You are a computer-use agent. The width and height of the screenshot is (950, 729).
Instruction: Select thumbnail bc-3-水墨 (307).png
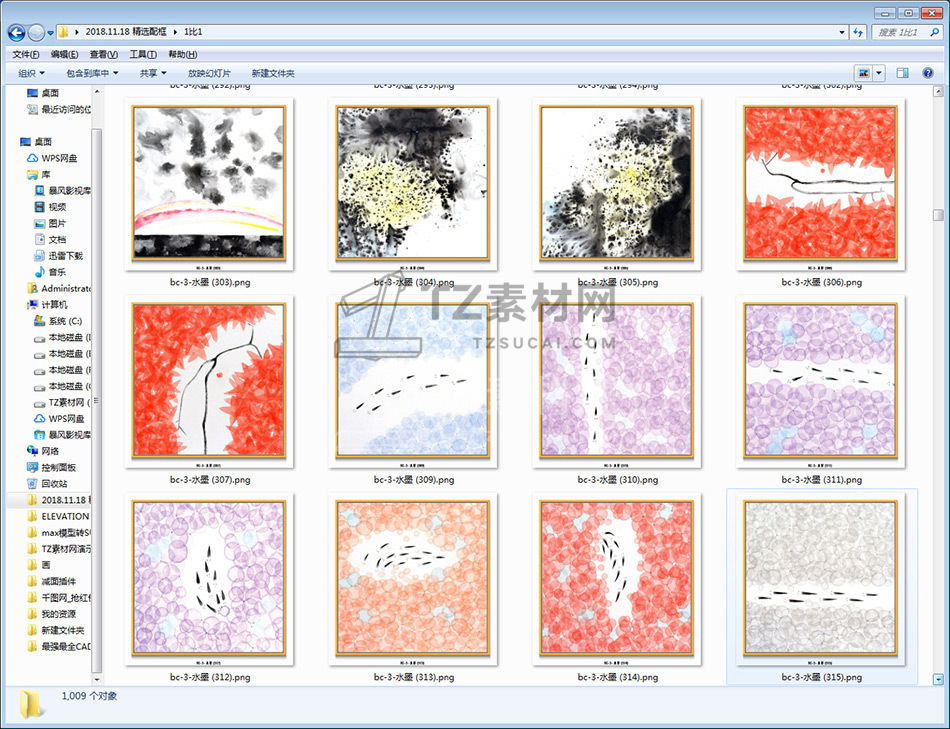pos(209,381)
